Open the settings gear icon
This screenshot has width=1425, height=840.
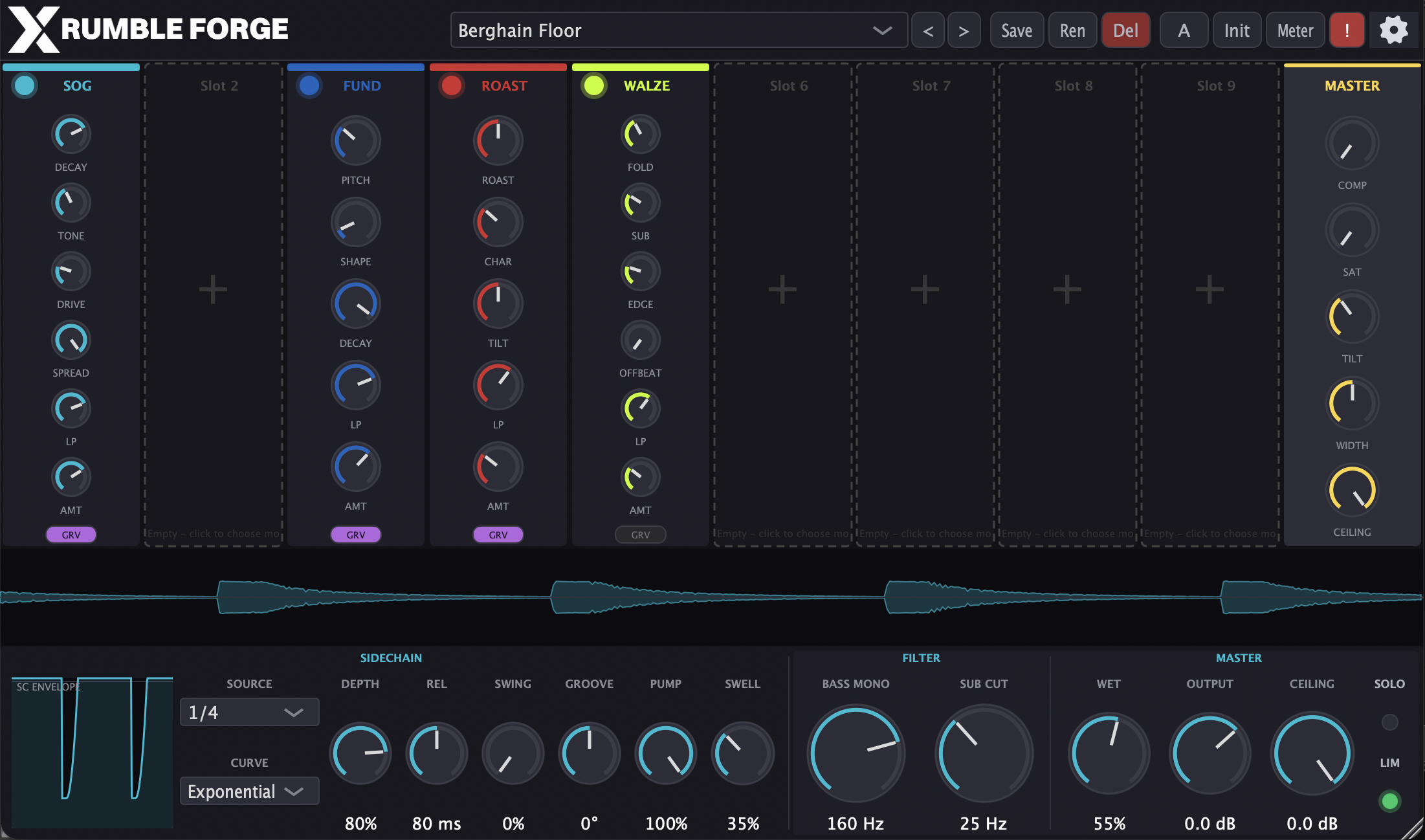1393,30
